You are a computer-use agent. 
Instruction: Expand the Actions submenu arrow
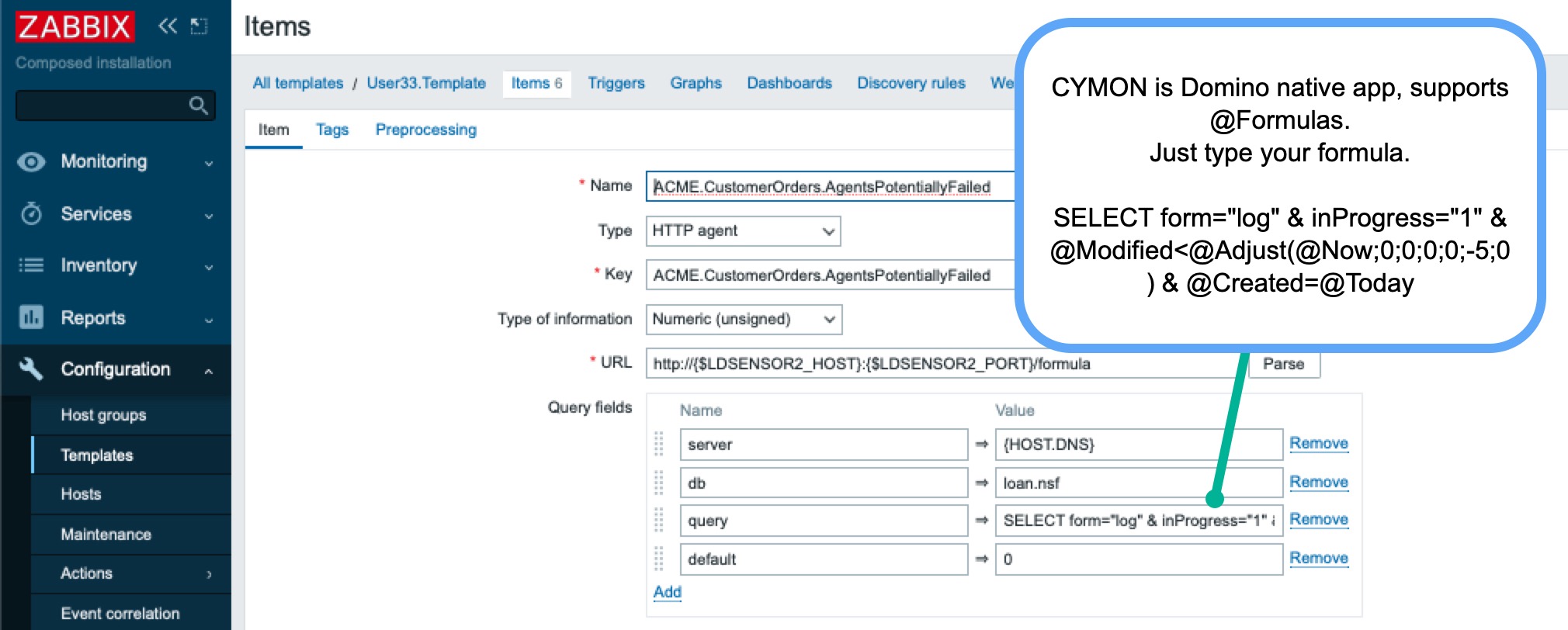(x=210, y=574)
